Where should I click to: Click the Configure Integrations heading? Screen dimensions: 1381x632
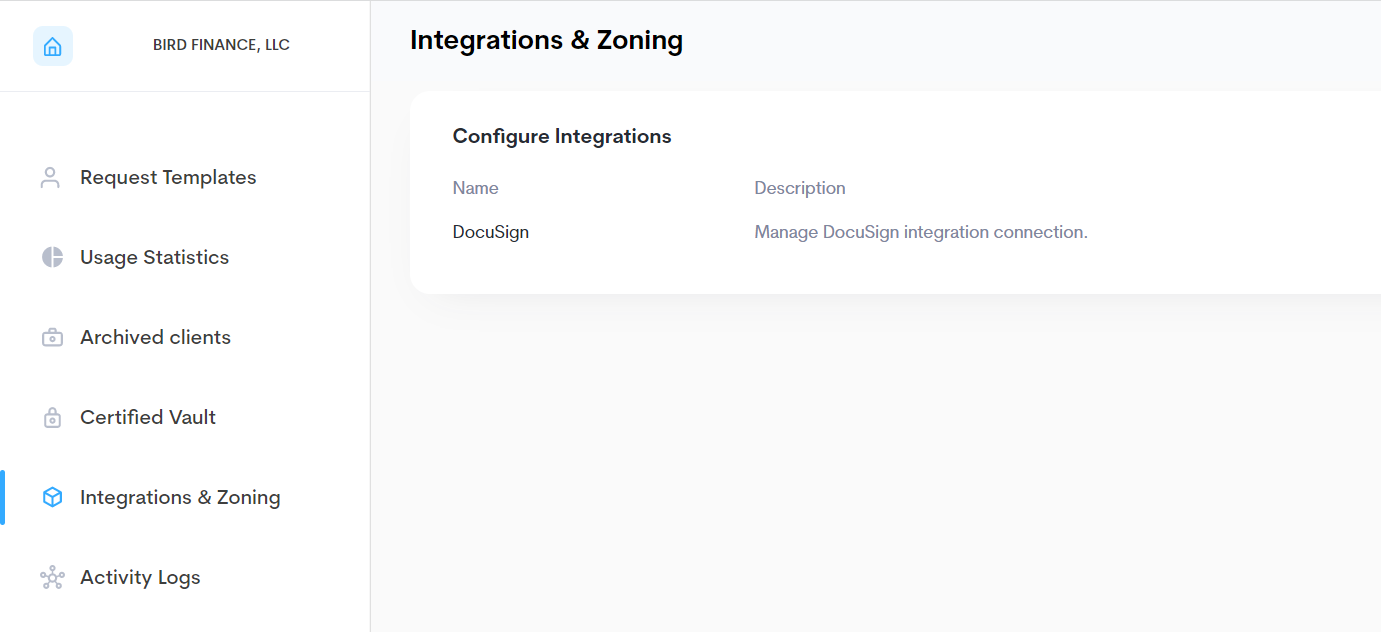point(562,136)
